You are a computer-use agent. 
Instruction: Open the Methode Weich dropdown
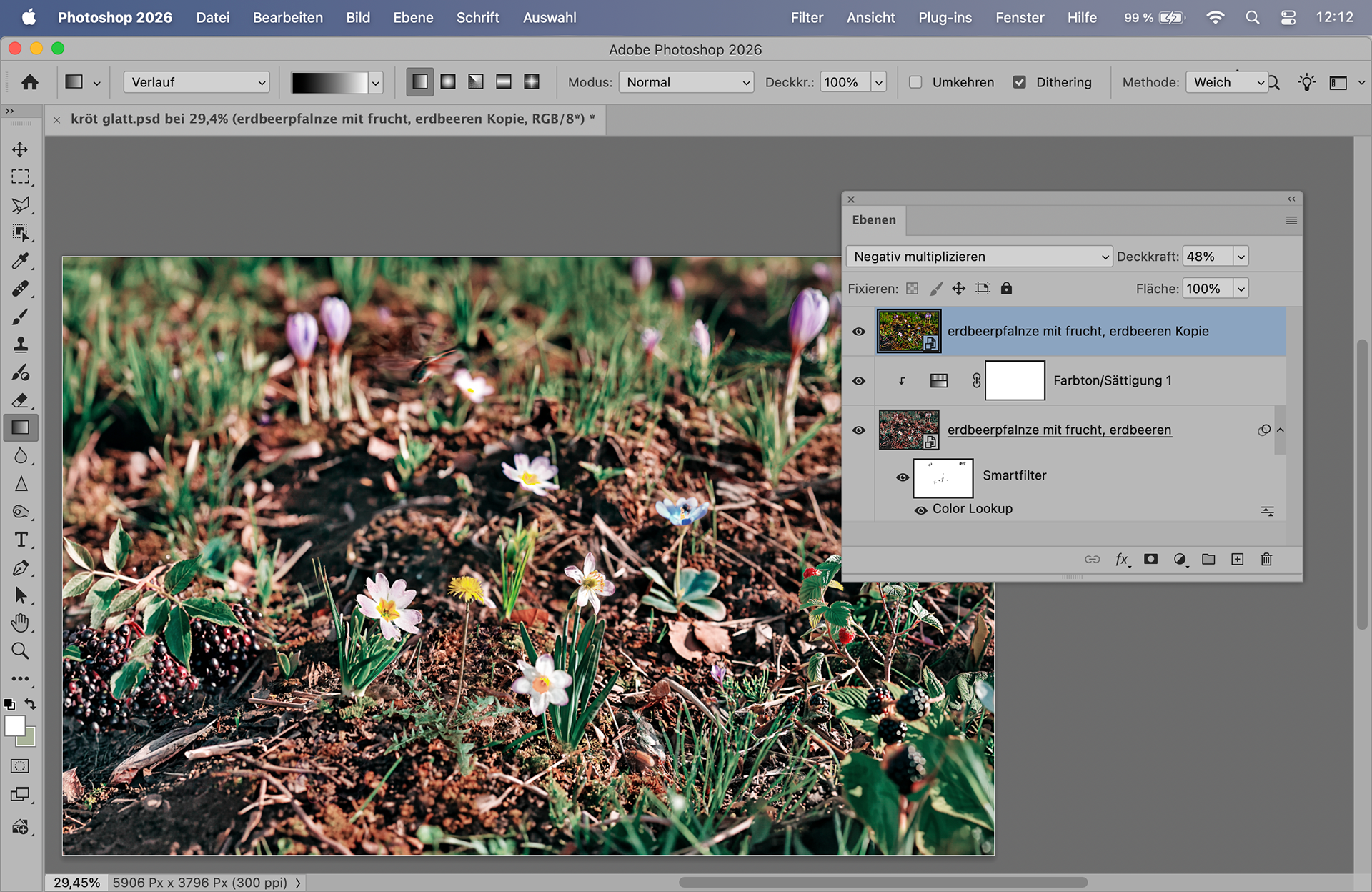[x=1226, y=82]
